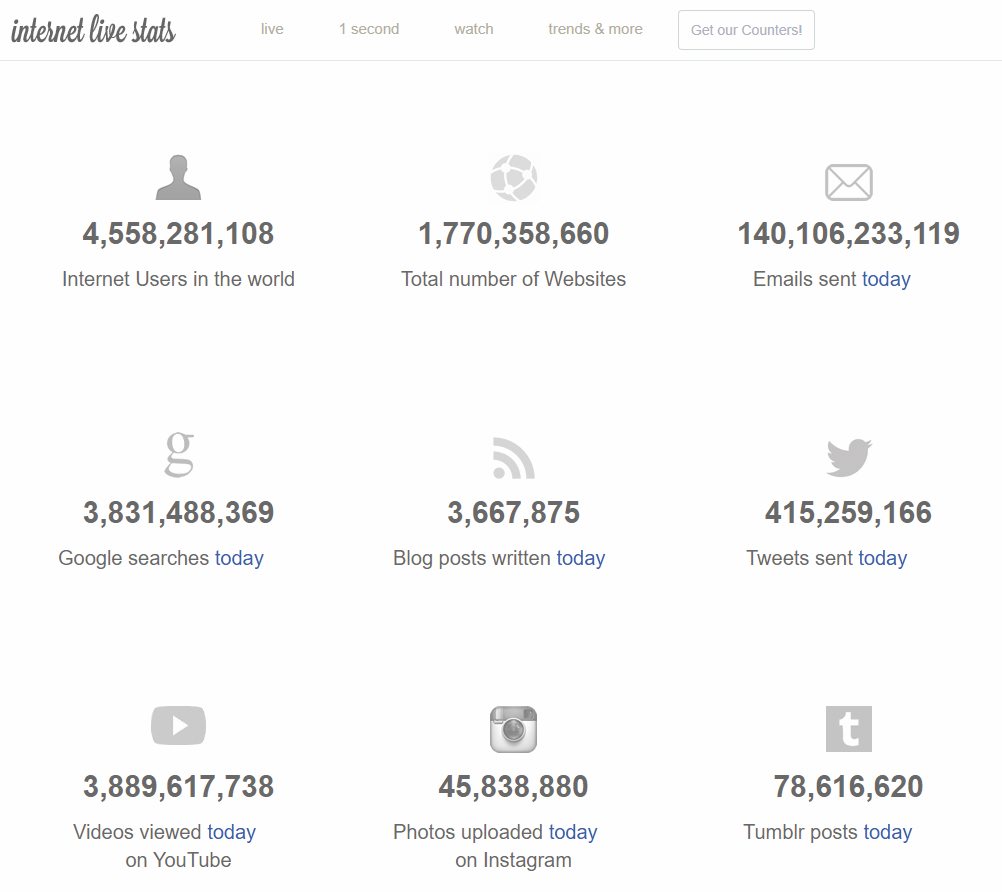Click the Tumblr t icon

pos(849,729)
